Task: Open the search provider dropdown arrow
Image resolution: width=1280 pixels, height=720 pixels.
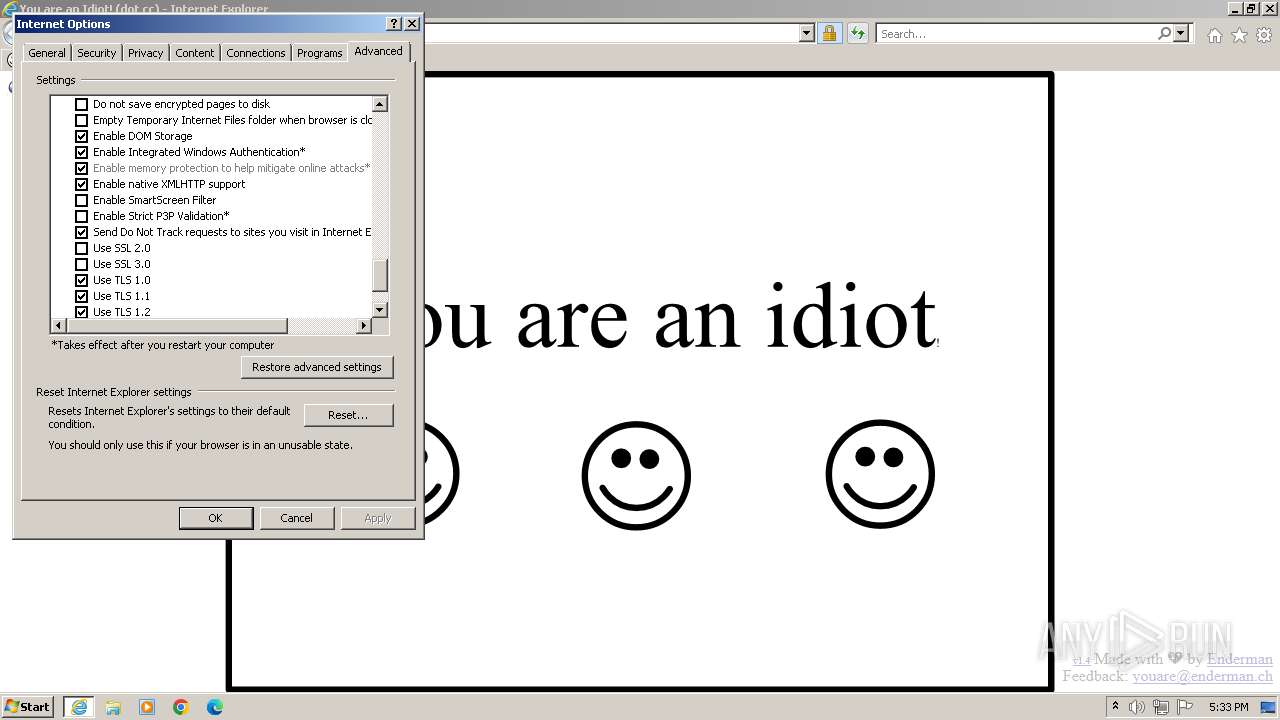Action: 1181,33
